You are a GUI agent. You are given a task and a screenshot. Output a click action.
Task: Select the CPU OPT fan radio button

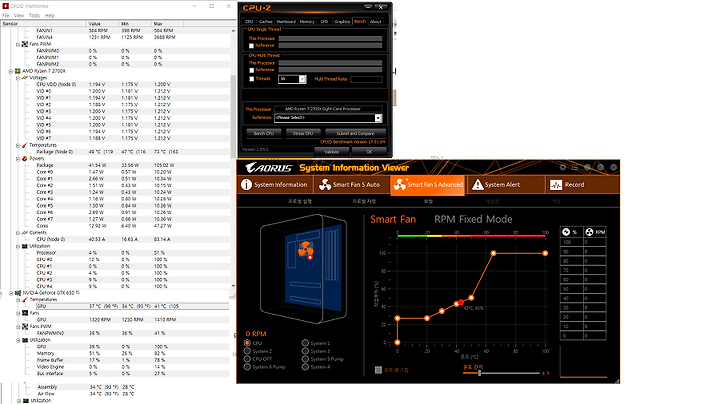pyautogui.click(x=247, y=359)
